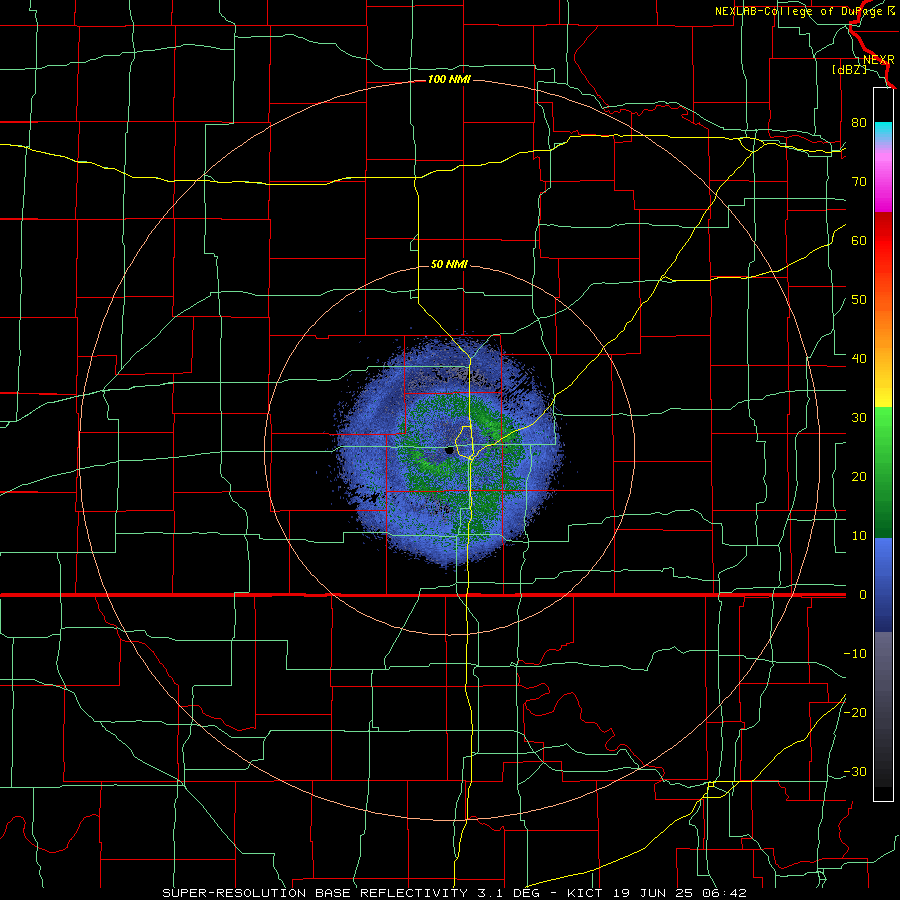The width and height of the screenshot is (900, 900).
Task: Click the 3.1 DEG elevation in the caption
Action: (510, 893)
